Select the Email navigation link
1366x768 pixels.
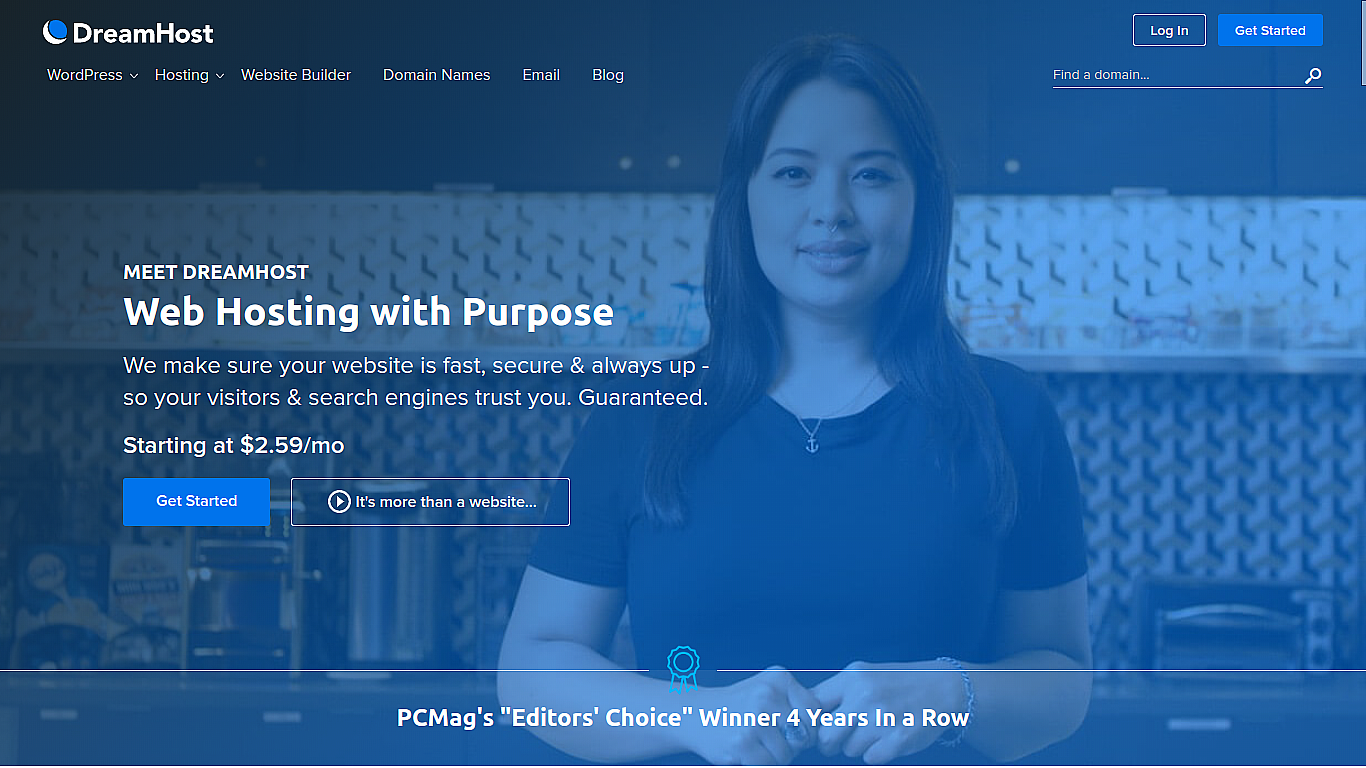[x=541, y=75]
